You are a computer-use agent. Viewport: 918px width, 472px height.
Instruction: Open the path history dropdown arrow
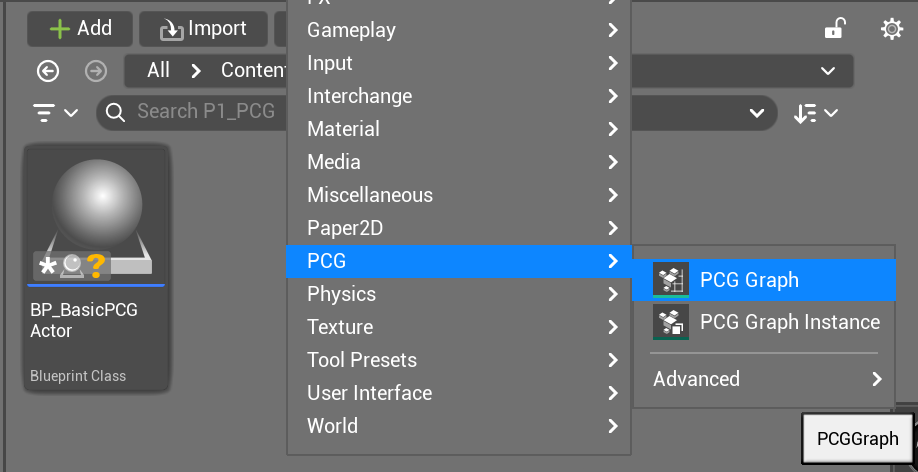click(x=828, y=71)
